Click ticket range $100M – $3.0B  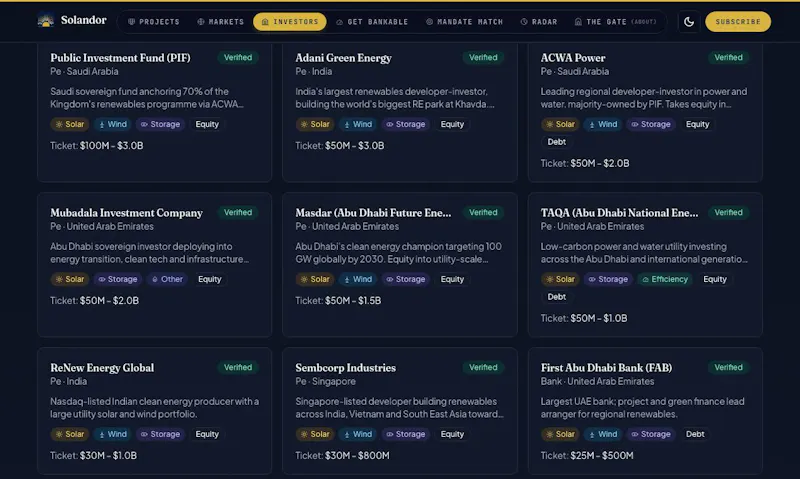(112, 146)
